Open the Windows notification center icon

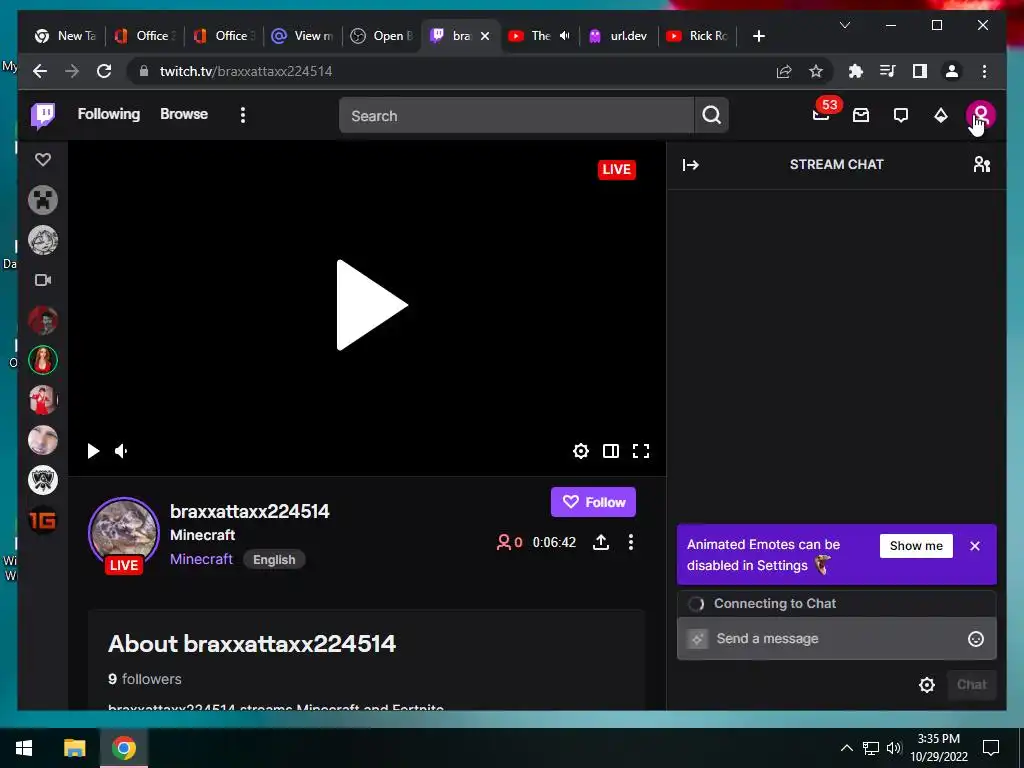[991, 748]
